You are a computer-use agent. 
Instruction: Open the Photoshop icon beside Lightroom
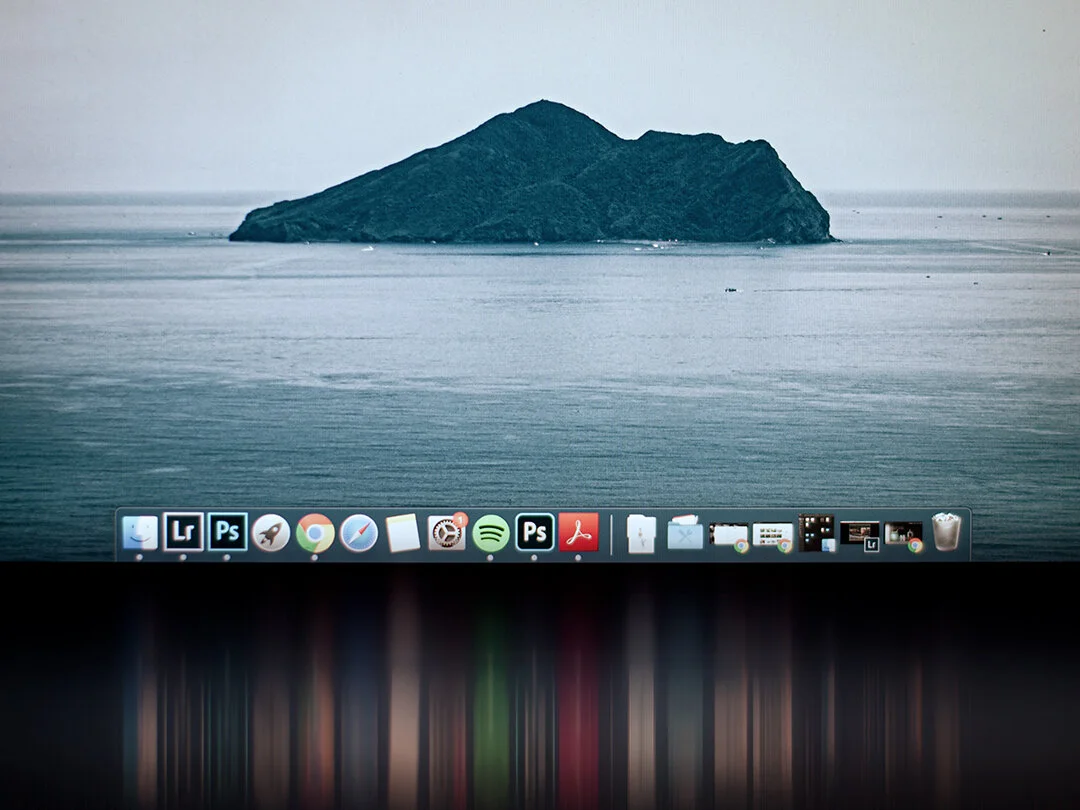click(x=227, y=532)
